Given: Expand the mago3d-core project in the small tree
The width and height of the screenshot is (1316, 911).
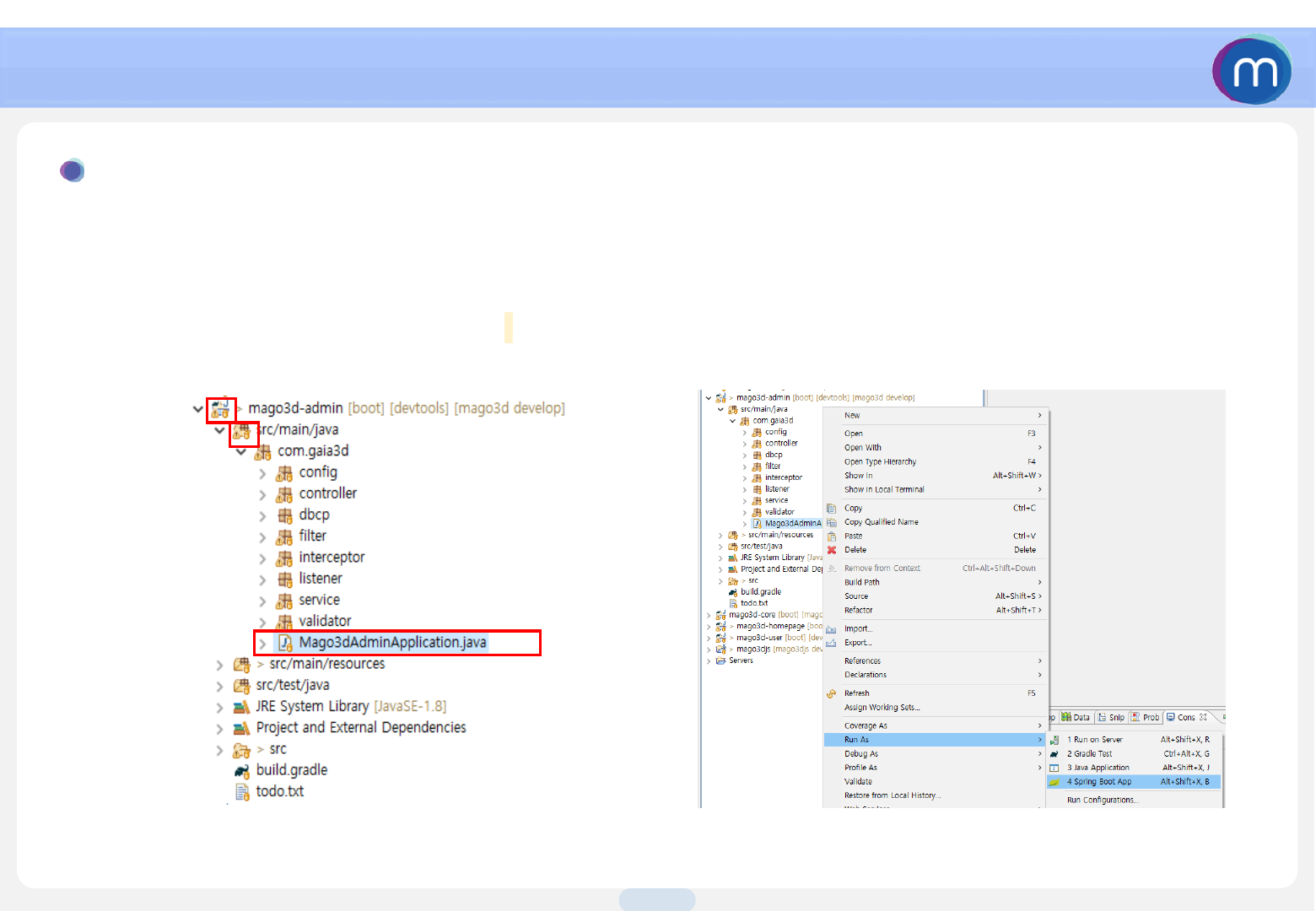Looking at the screenshot, I should [x=709, y=615].
